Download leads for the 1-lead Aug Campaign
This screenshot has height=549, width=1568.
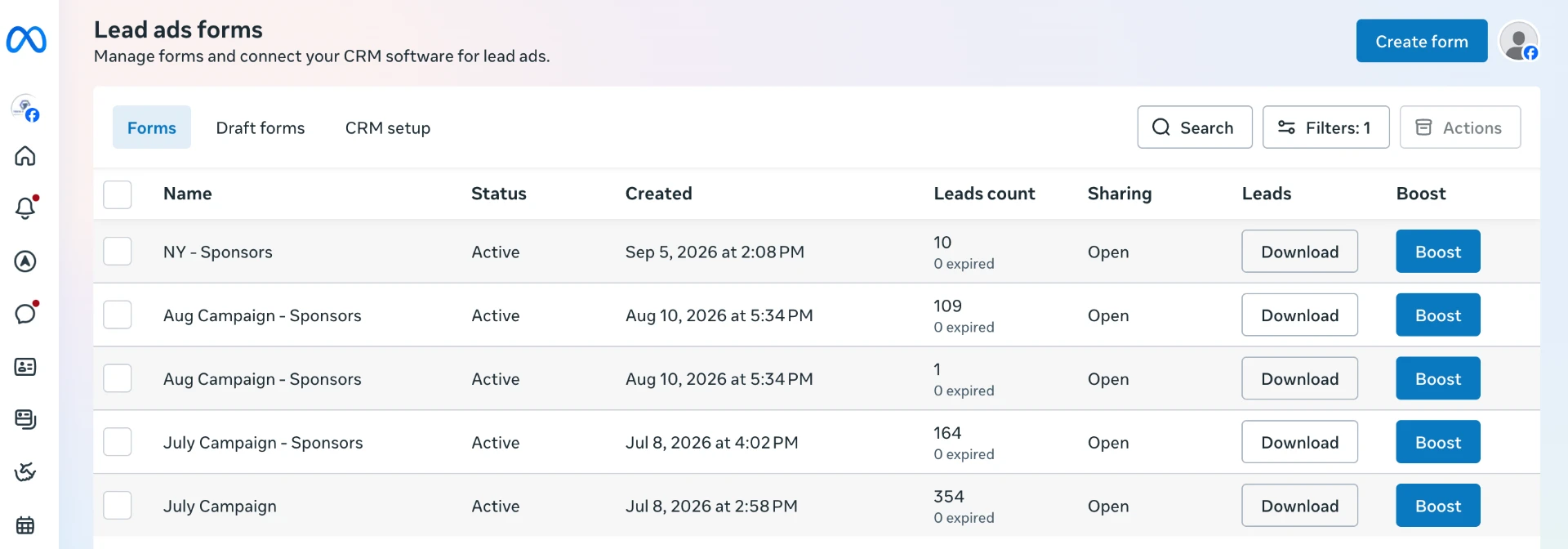tap(1300, 379)
